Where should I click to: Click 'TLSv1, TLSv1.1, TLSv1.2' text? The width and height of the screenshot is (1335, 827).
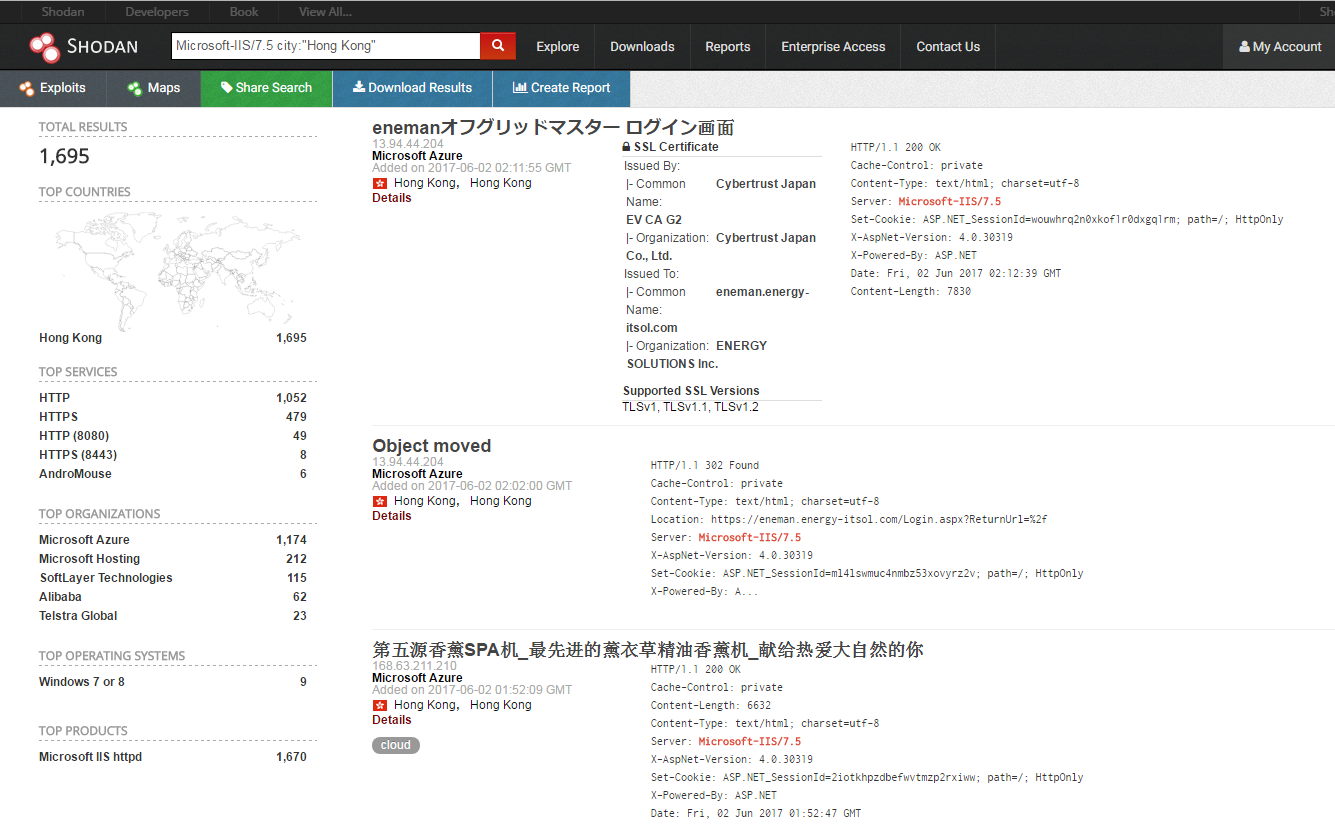tap(690, 407)
